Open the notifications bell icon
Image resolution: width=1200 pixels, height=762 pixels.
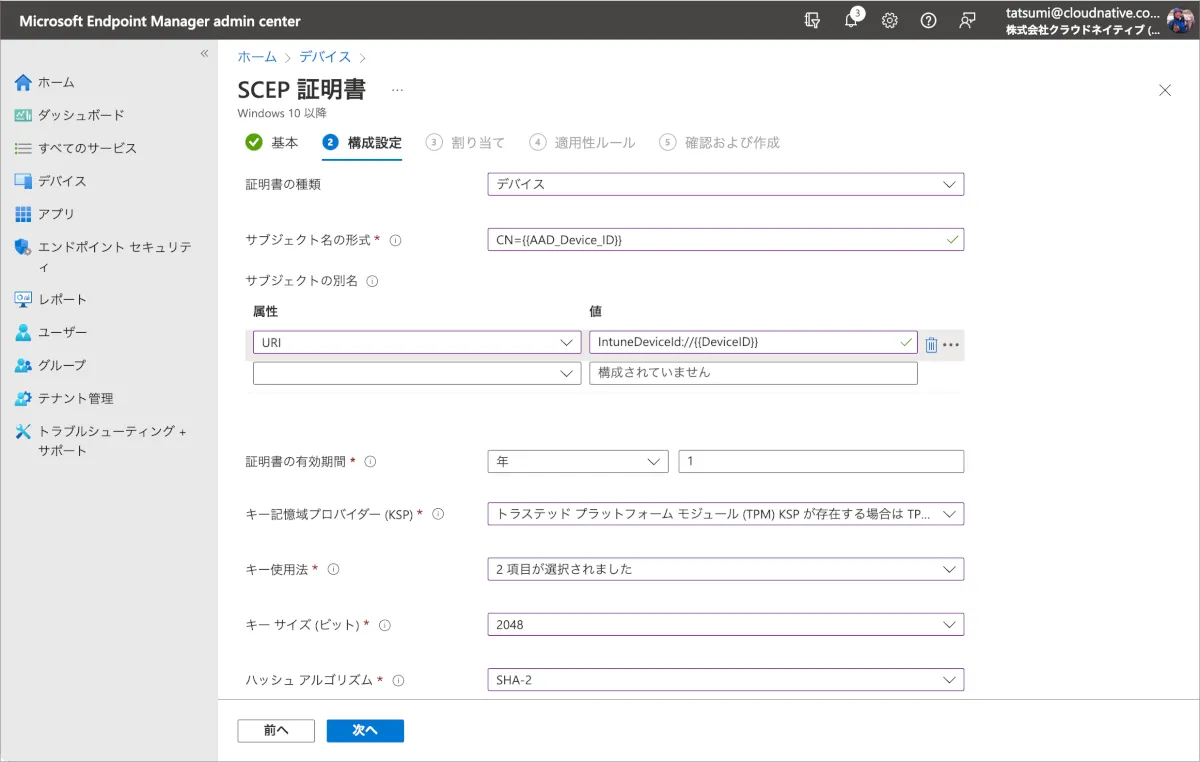pyautogui.click(x=852, y=21)
